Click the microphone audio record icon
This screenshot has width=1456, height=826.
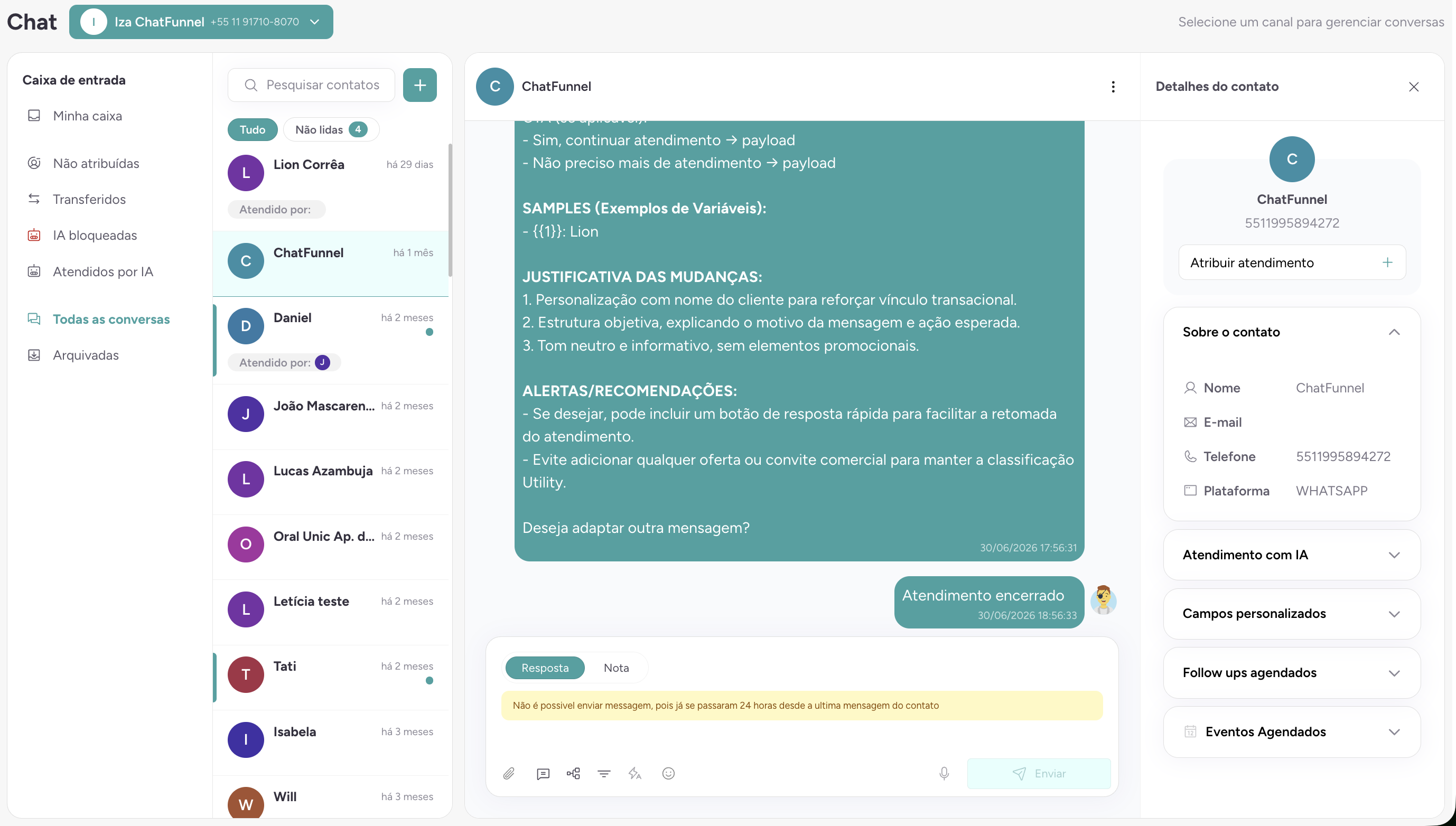click(x=944, y=773)
